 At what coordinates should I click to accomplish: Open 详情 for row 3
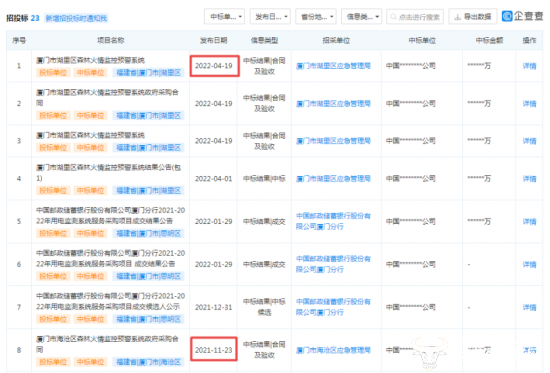(529, 141)
